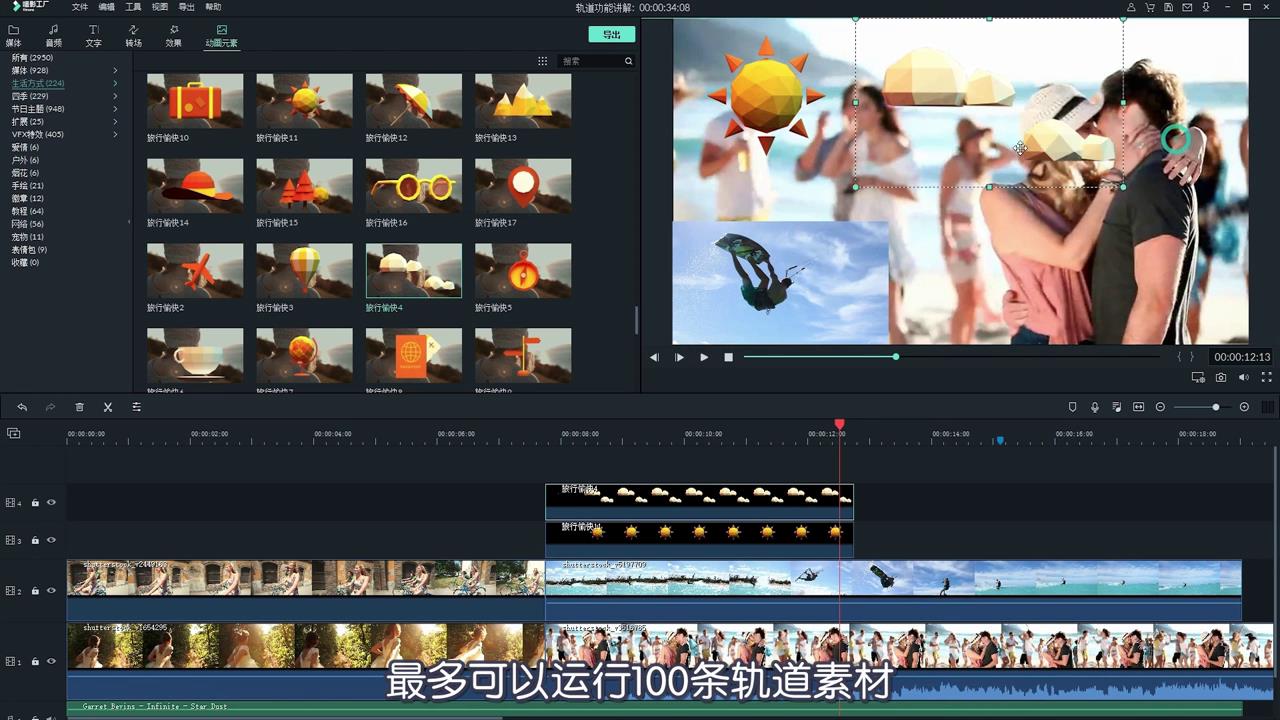Screen dimensions: 1280x720
Task: Lock track 3 with padlock toggle
Action: (x=35, y=540)
